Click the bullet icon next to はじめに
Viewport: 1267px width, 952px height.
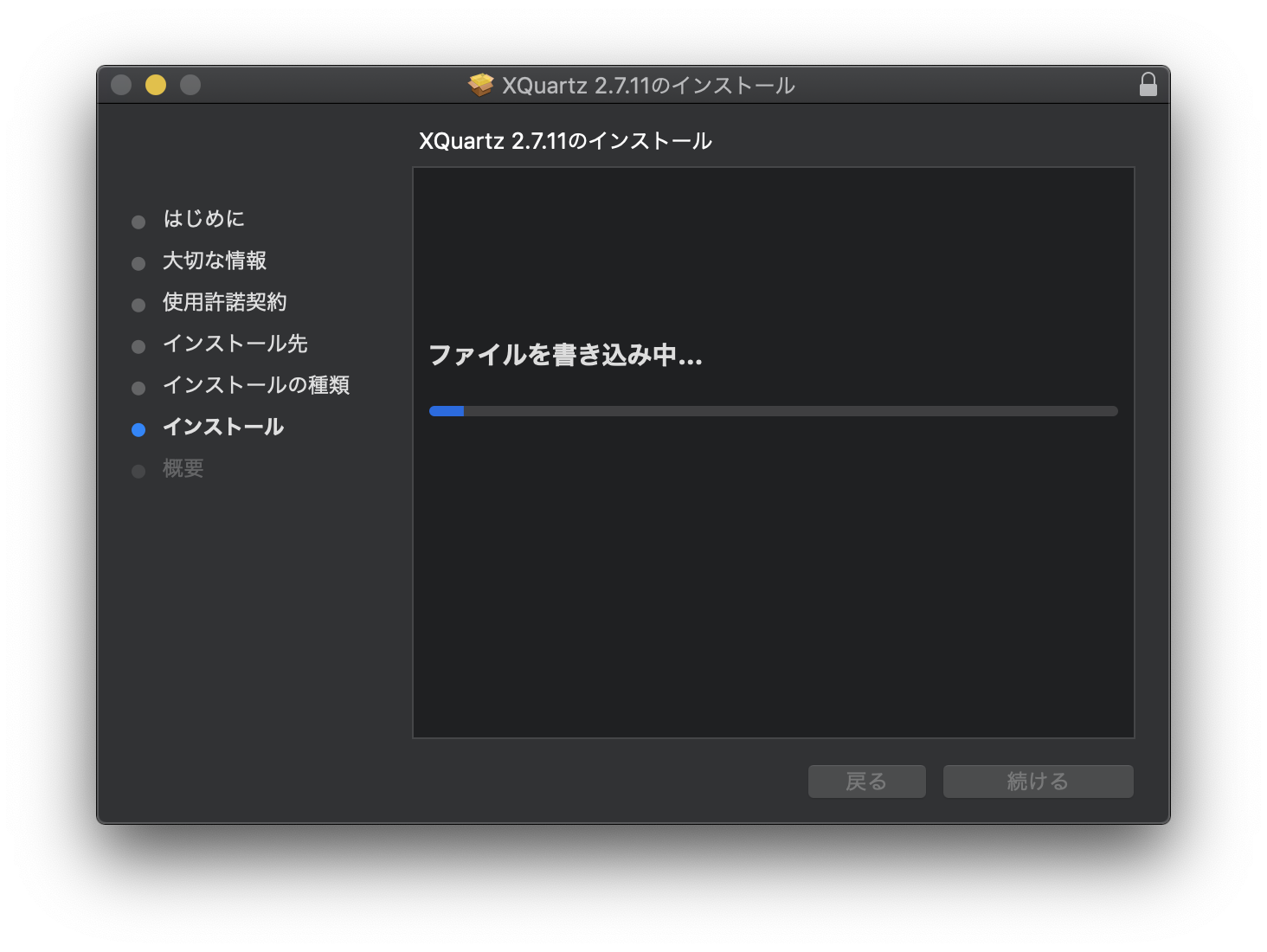(138, 222)
